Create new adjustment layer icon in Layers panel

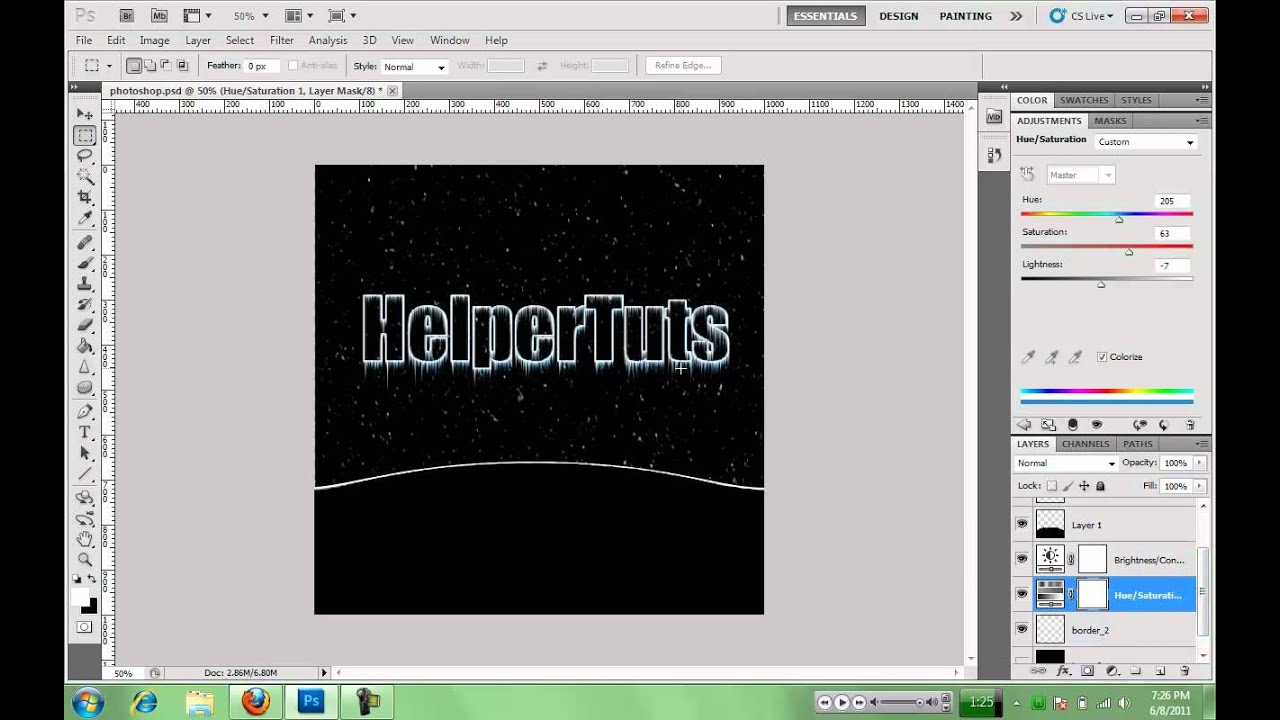point(1112,671)
